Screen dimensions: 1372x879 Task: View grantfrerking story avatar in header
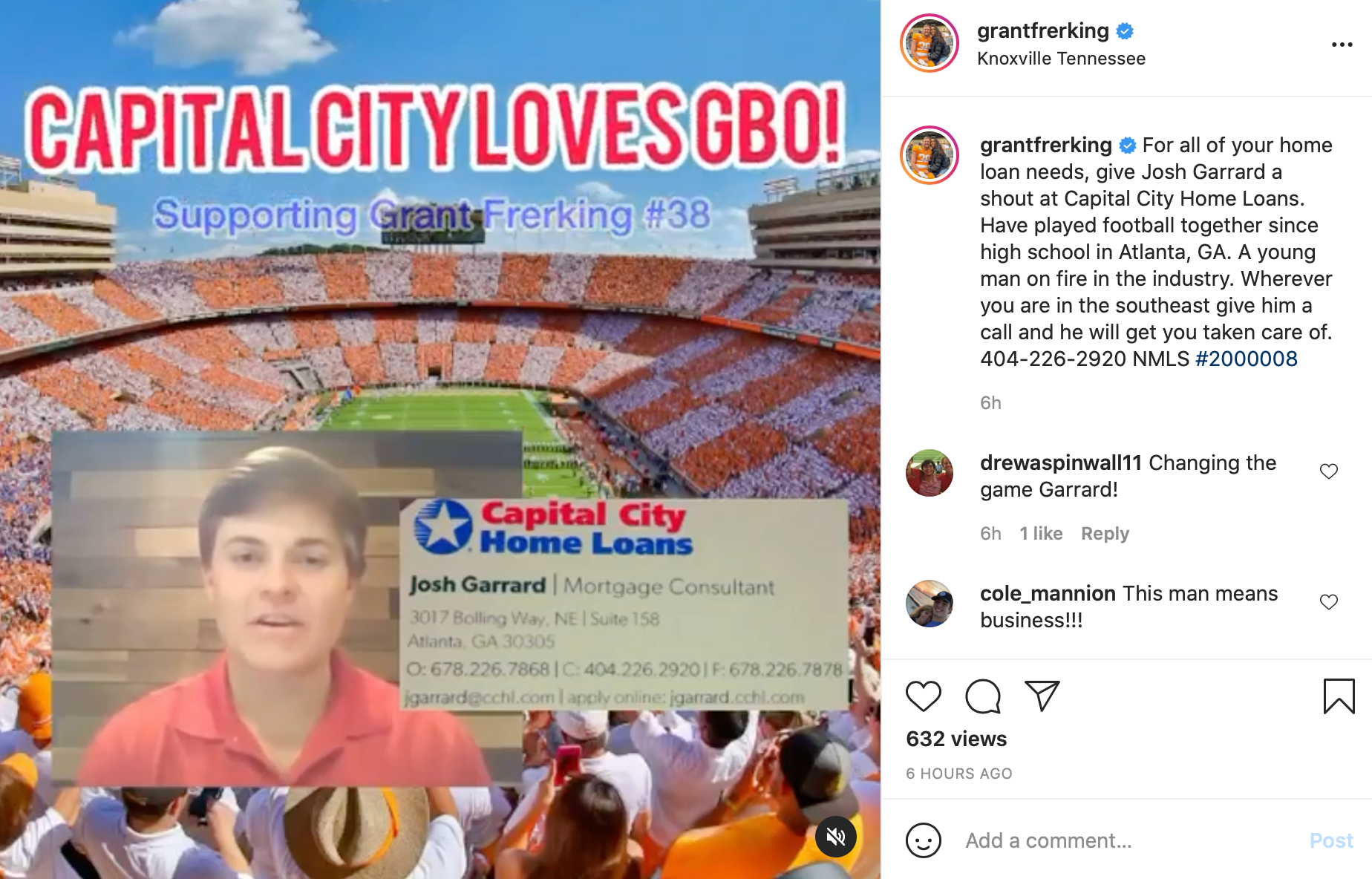[930, 43]
